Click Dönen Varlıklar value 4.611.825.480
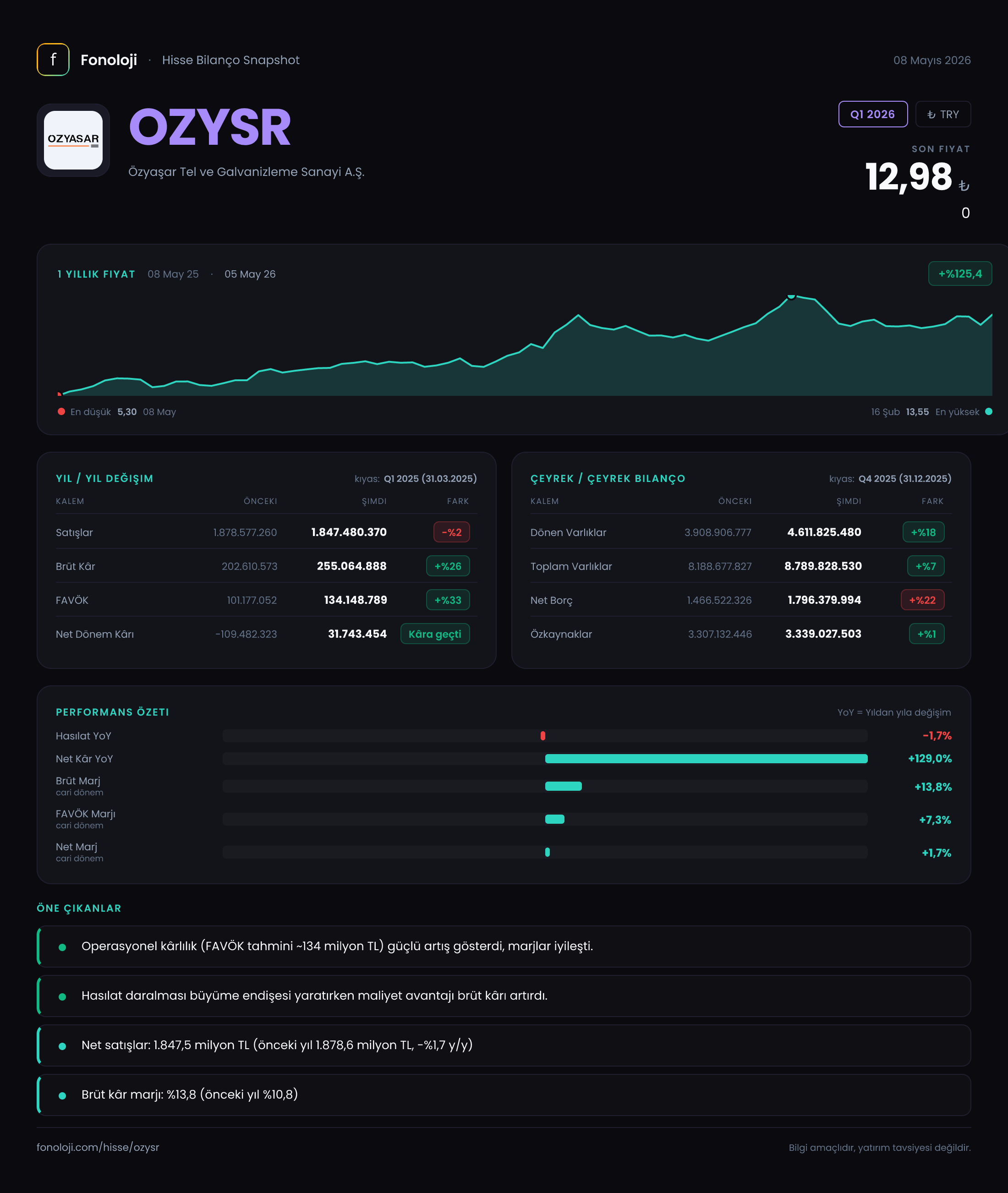 pyautogui.click(x=824, y=532)
